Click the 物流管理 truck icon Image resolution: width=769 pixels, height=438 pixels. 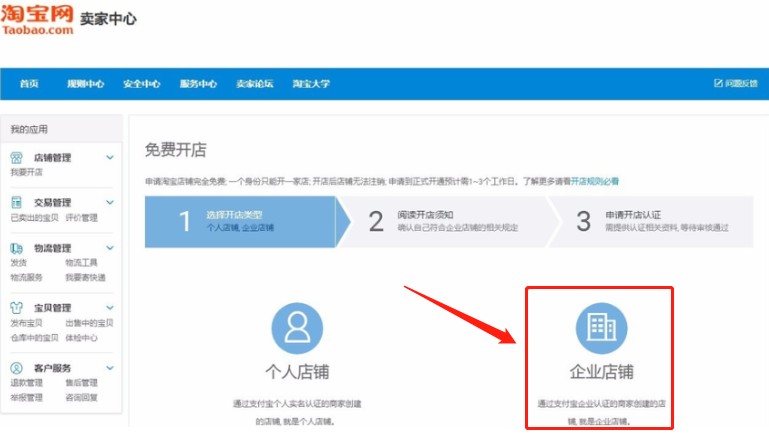(x=16, y=248)
